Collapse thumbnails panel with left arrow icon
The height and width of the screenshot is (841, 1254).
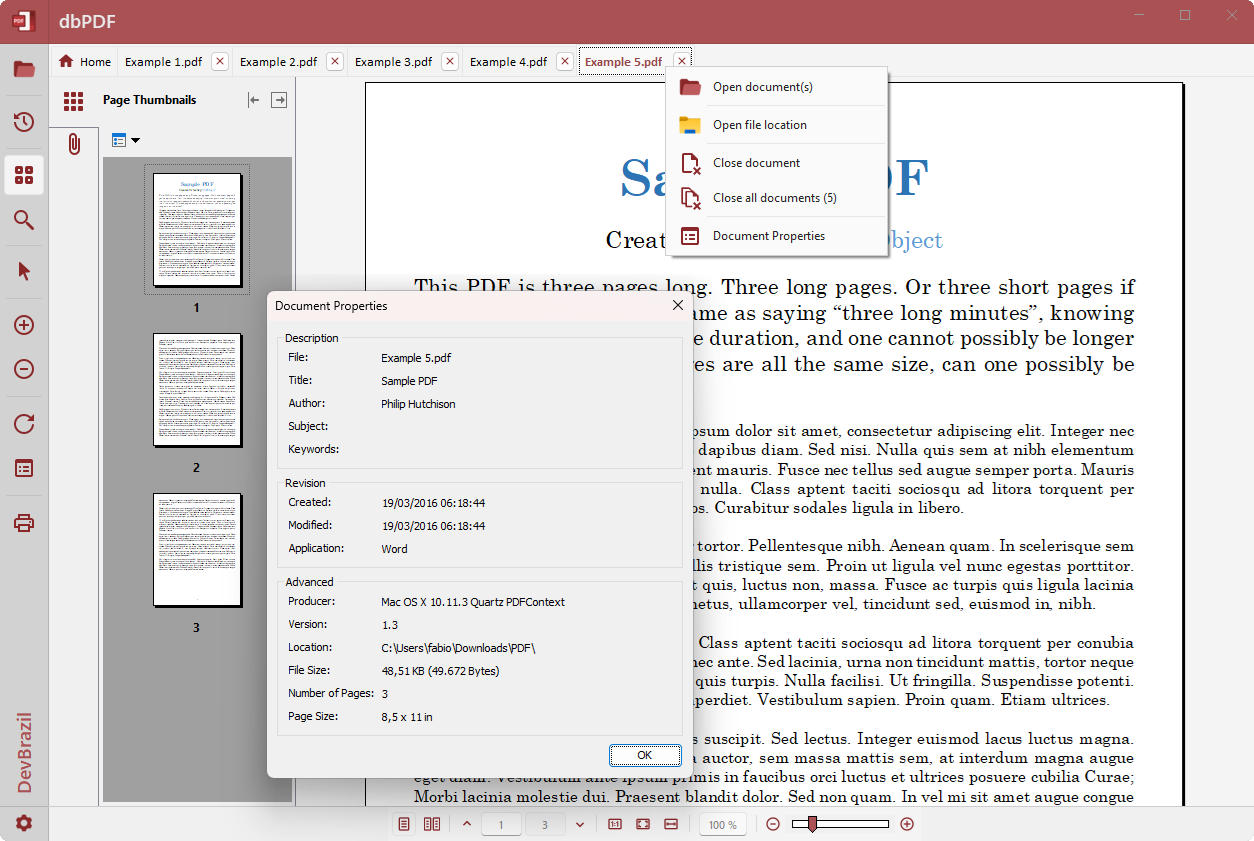253,100
